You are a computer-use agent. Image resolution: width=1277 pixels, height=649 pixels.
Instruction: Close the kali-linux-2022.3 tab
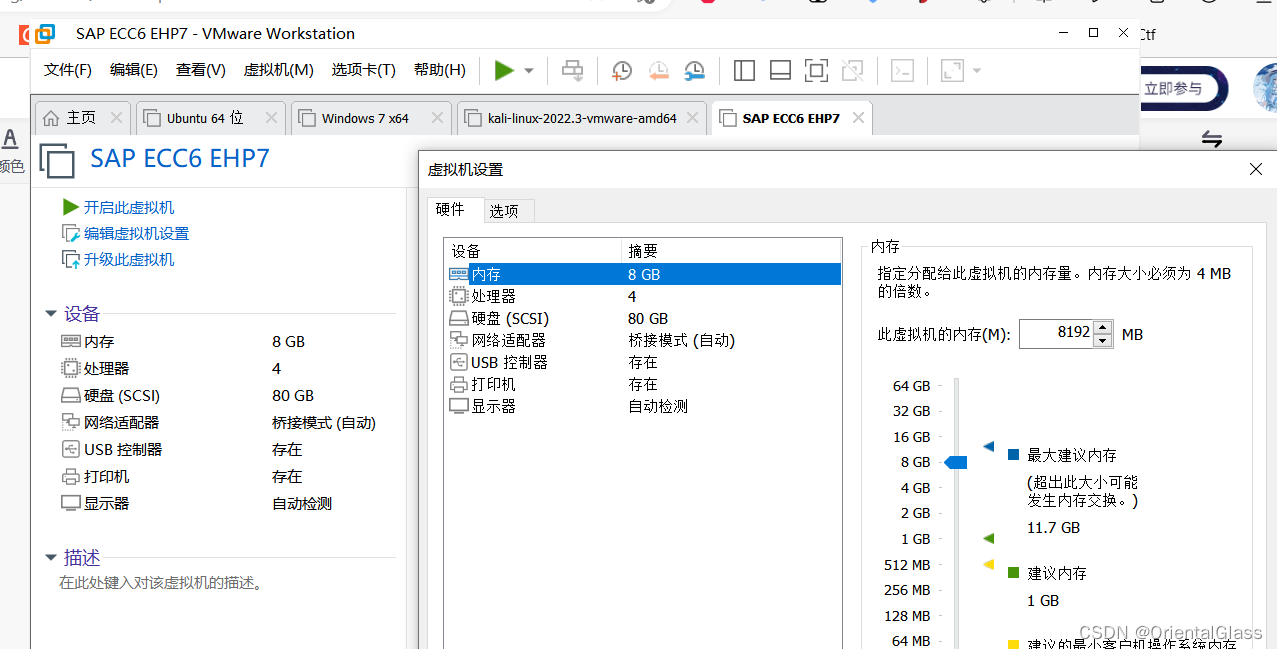coord(693,118)
